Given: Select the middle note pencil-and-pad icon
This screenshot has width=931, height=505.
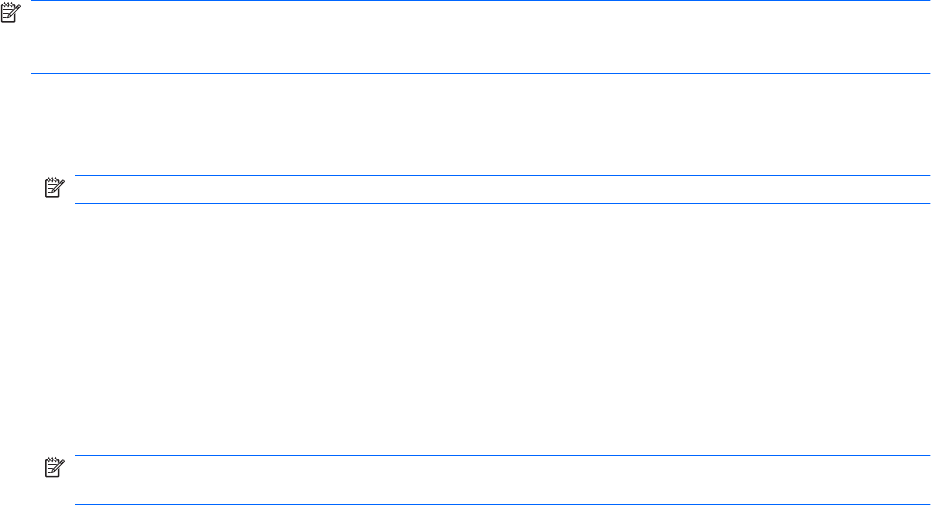Looking at the screenshot, I should (53, 186).
